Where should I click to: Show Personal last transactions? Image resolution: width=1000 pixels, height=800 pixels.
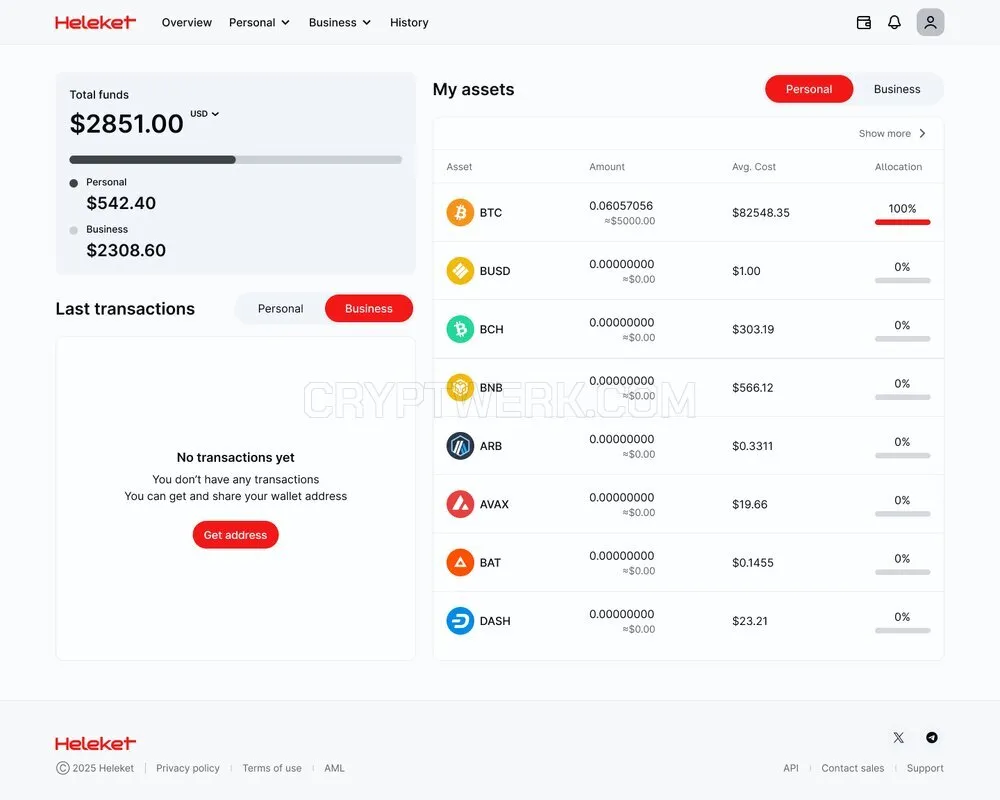pos(280,309)
